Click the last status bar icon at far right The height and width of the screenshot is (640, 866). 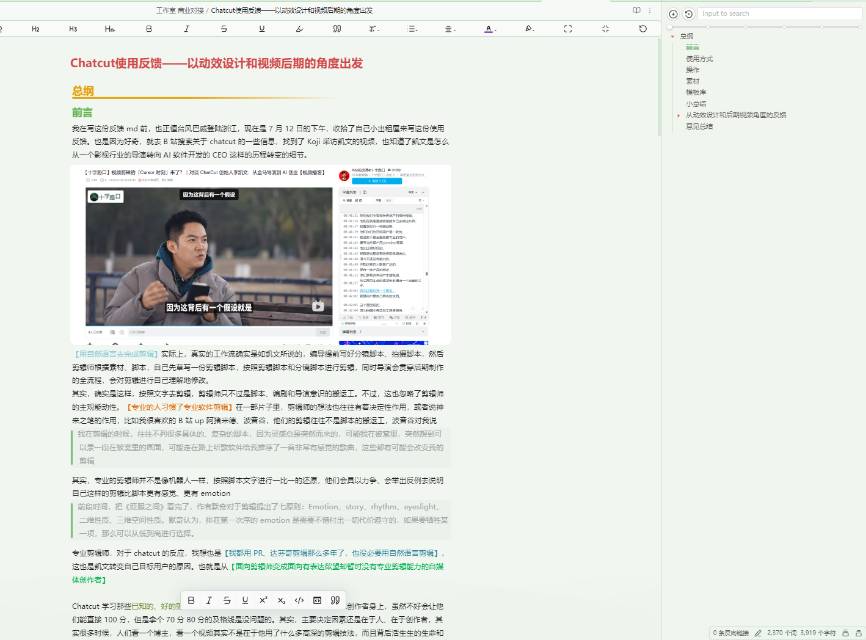point(859,633)
